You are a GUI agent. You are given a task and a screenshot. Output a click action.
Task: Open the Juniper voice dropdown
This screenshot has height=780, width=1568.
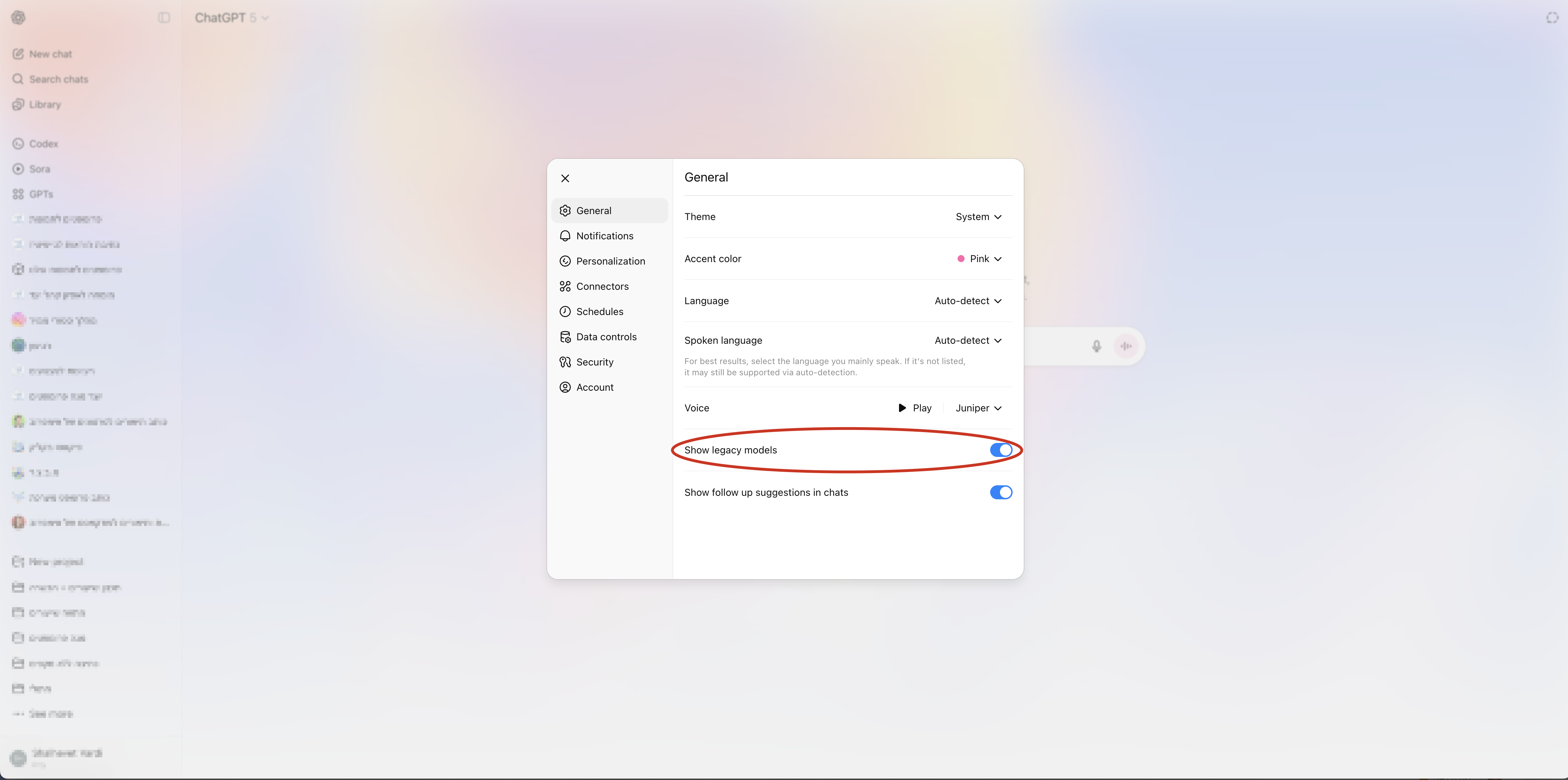978,408
